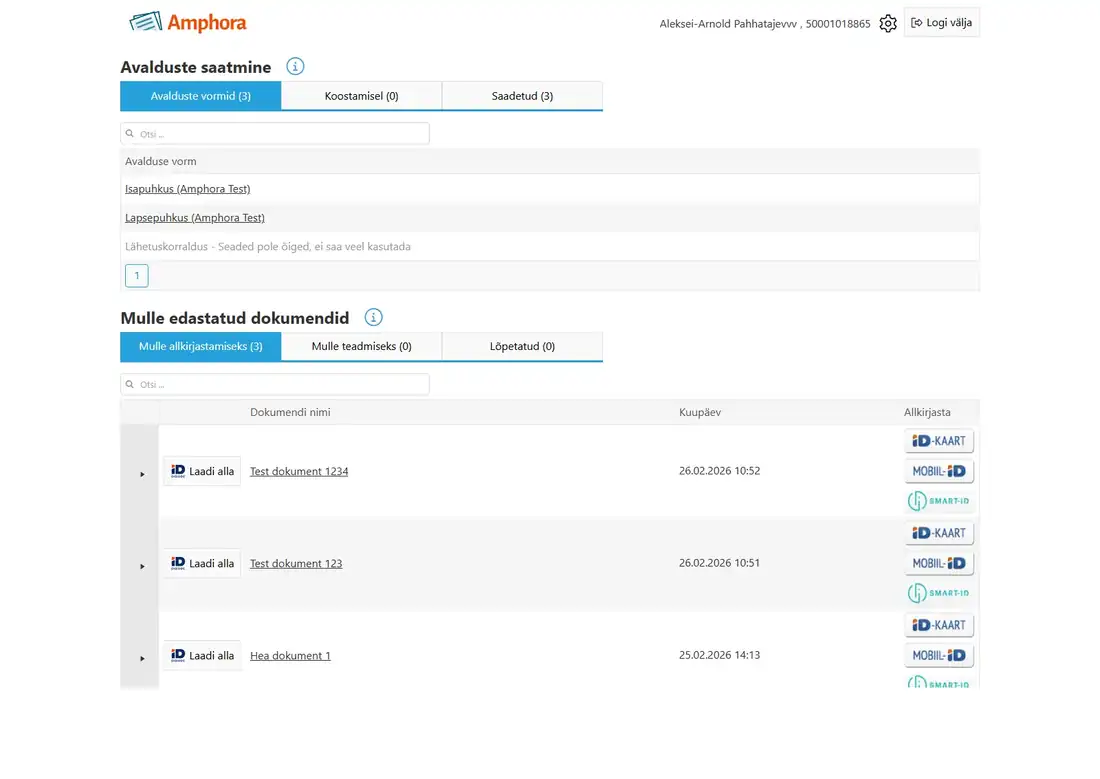Viewport: 1100px width, 779px height.
Task: Download Test dokument 123 via Laadi alla
Action: (x=202, y=563)
